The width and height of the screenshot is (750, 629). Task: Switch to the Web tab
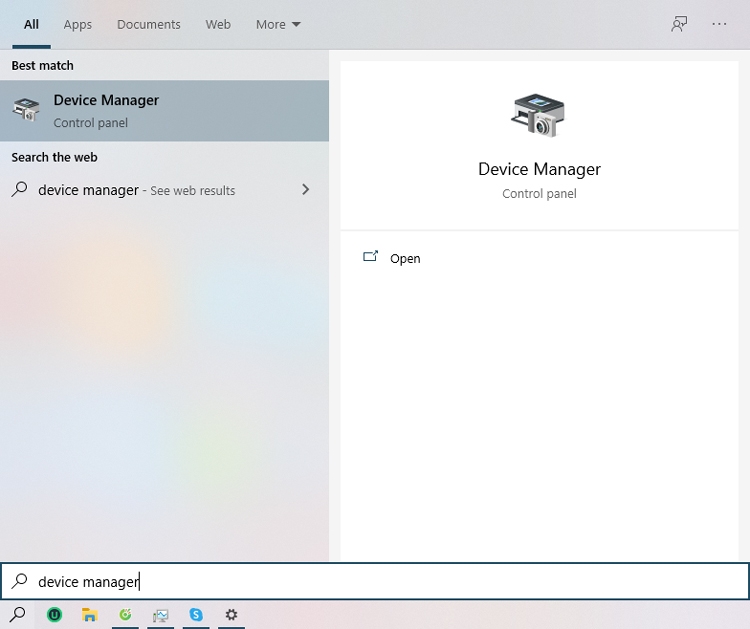[218, 24]
